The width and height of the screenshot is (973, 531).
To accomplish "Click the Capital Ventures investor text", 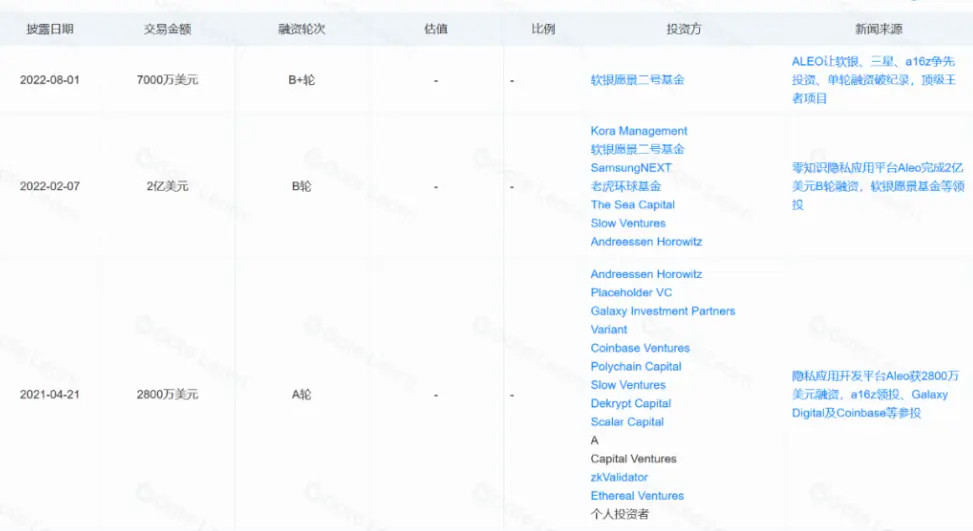I will 634,459.
